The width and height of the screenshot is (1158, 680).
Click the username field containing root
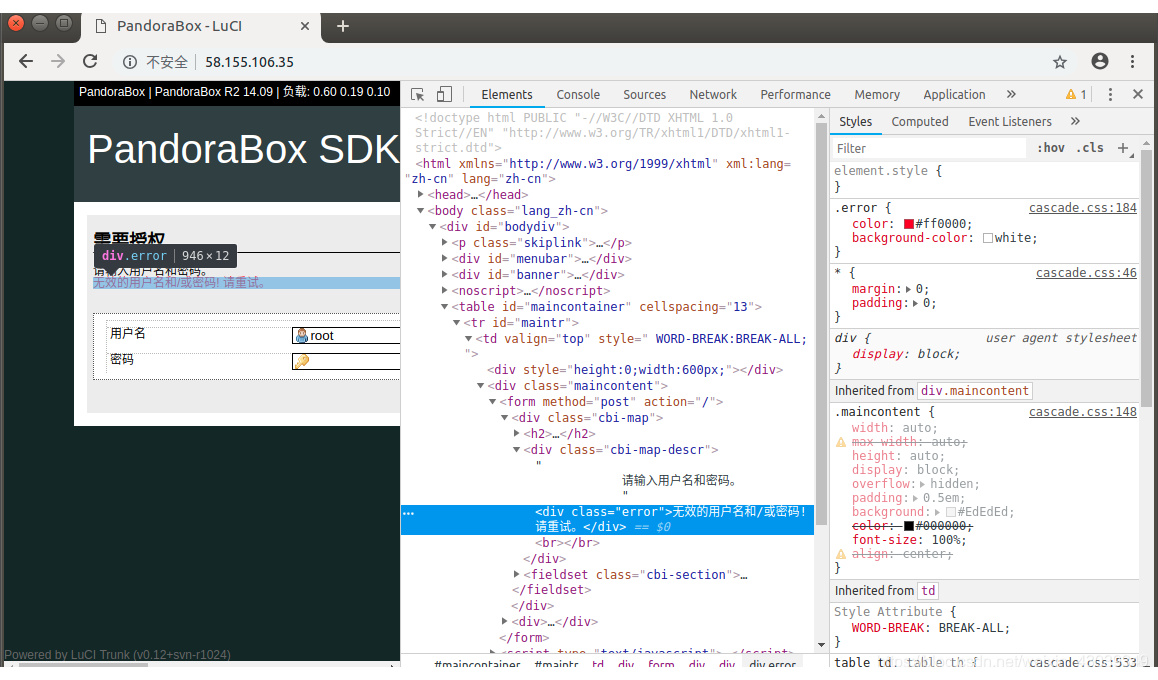(346, 336)
